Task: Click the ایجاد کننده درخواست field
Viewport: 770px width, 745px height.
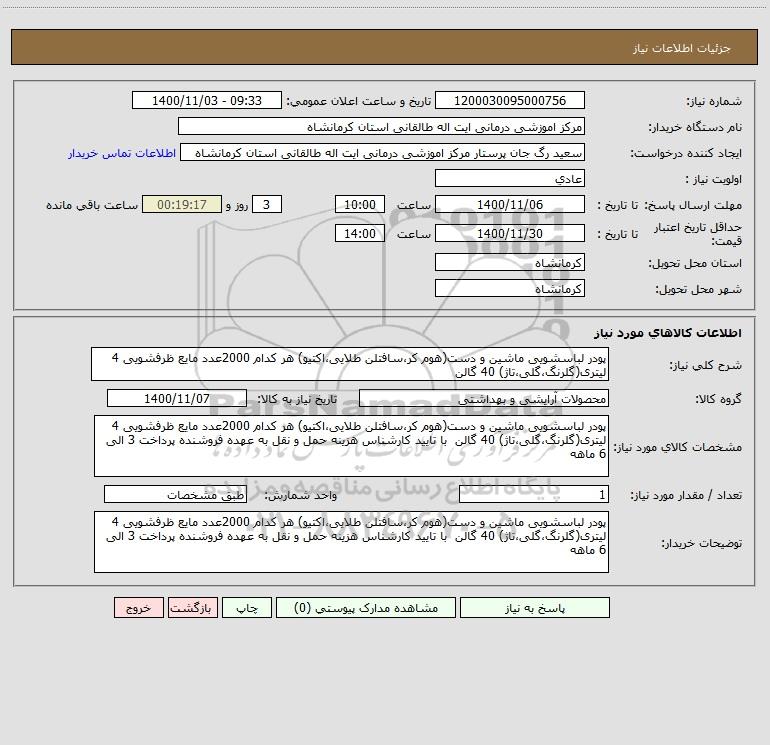Action: tap(383, 152)
